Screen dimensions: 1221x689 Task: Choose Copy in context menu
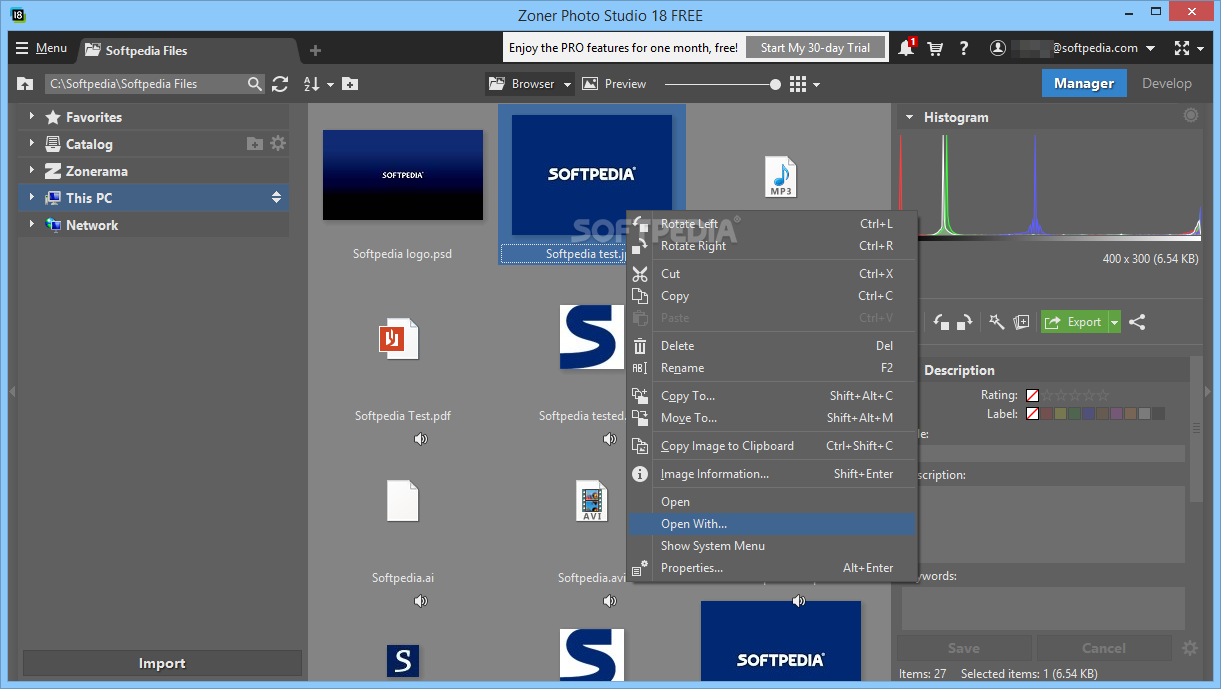click(771, 296)
